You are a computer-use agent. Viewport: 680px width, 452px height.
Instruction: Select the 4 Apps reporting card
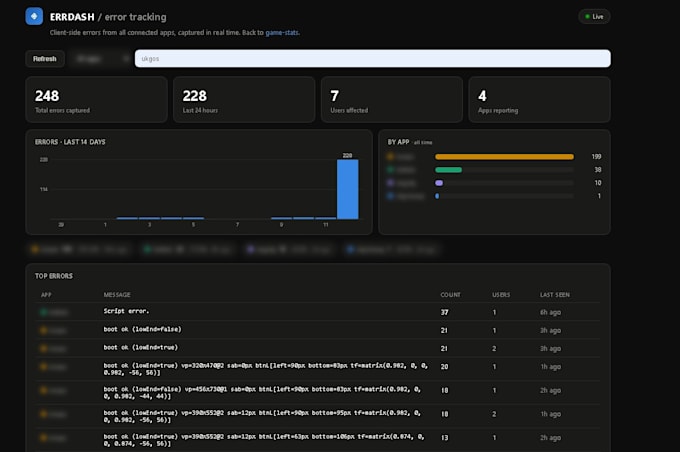pos(539,100)
